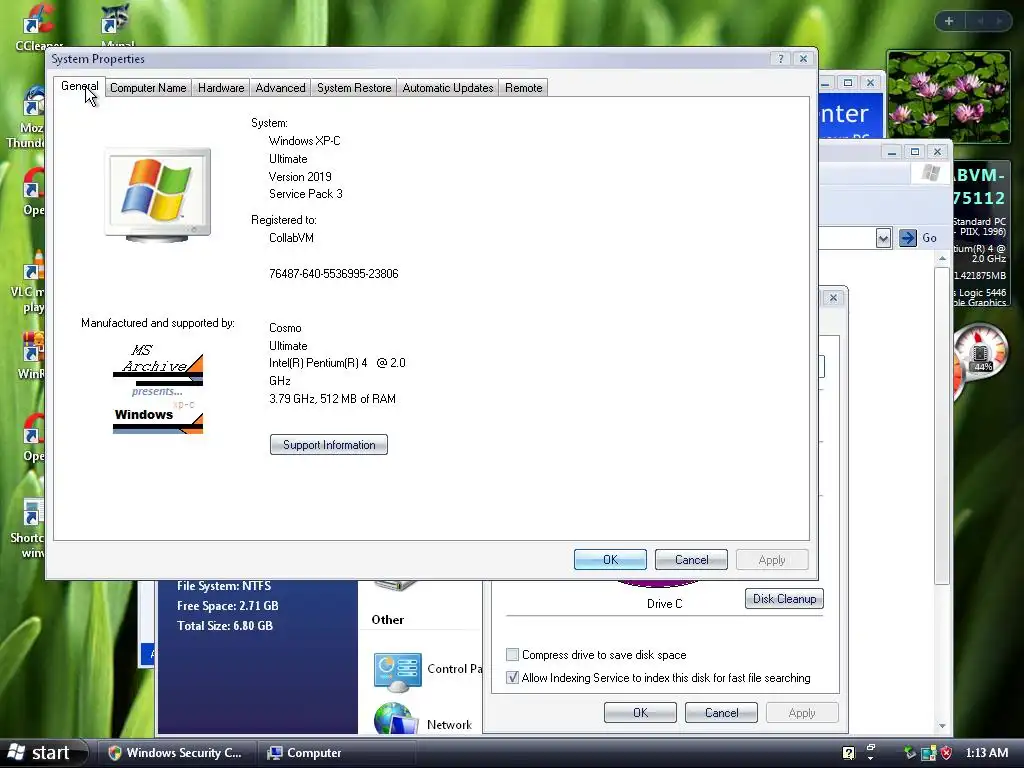Switch to the Computer Name tab
The height and width of the screenshot is (768, 1024).
[x=148, y=88]
